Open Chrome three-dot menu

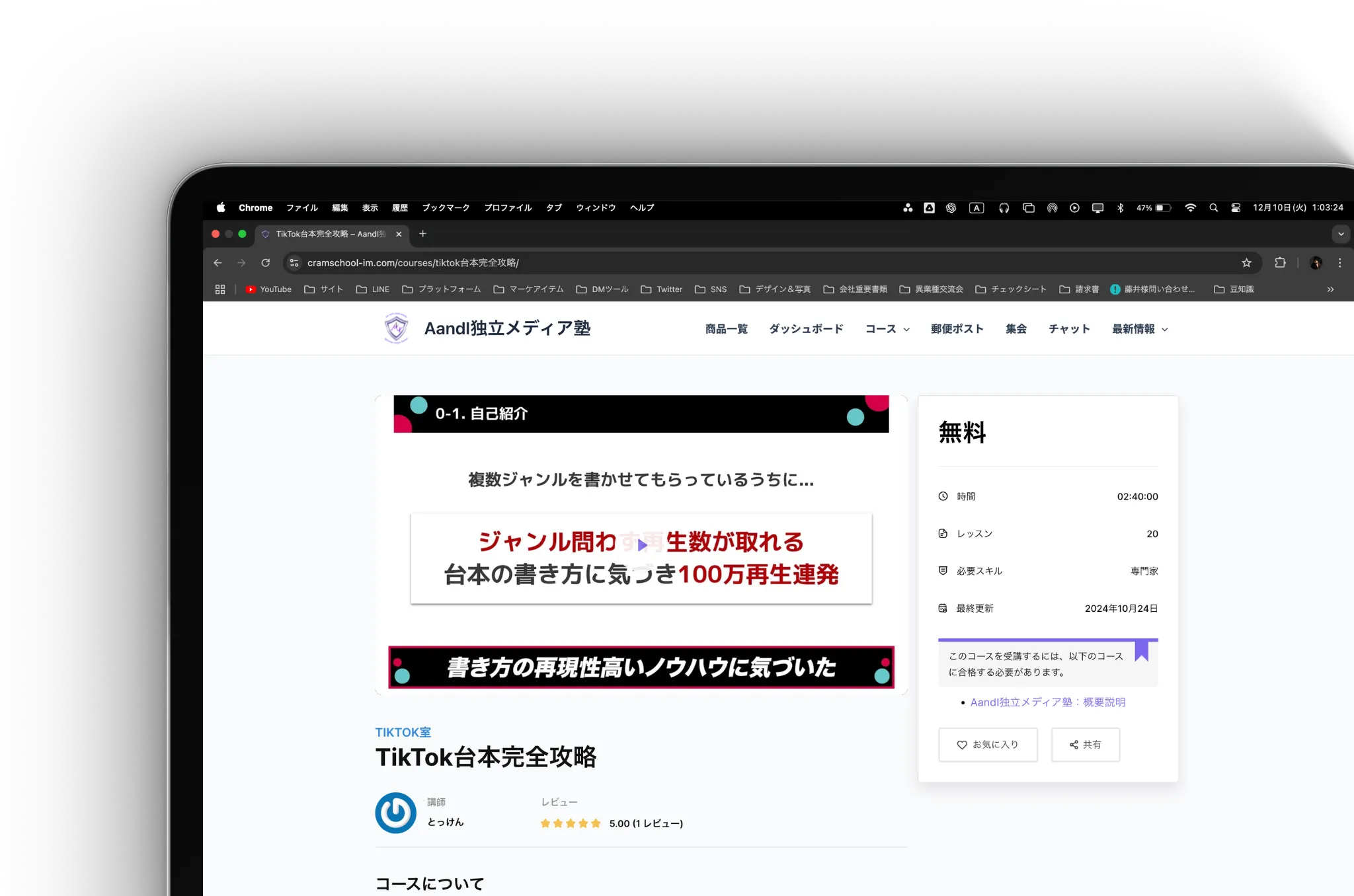click(x=1339, y=263)
